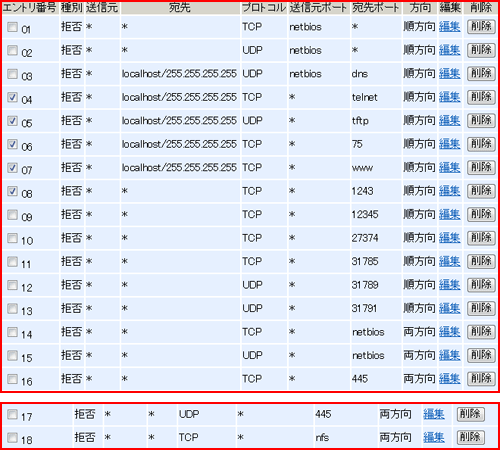This screenshot has width=500, height=450.
Task: Open 編集 link for entry 05 tftp
Action: pos(449,121)
